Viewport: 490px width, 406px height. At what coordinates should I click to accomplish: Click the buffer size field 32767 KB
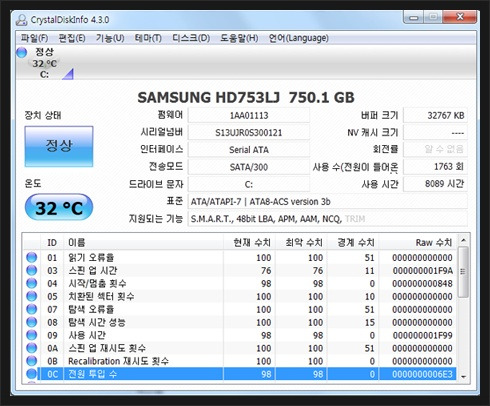[x=435, y=115]
